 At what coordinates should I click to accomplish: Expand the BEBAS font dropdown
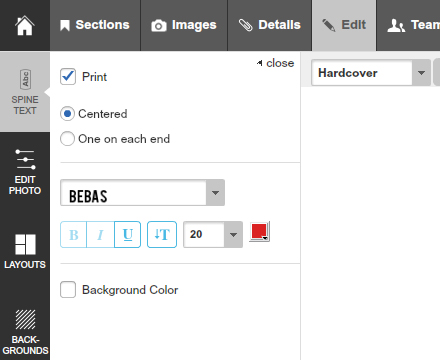pos(142,193)
